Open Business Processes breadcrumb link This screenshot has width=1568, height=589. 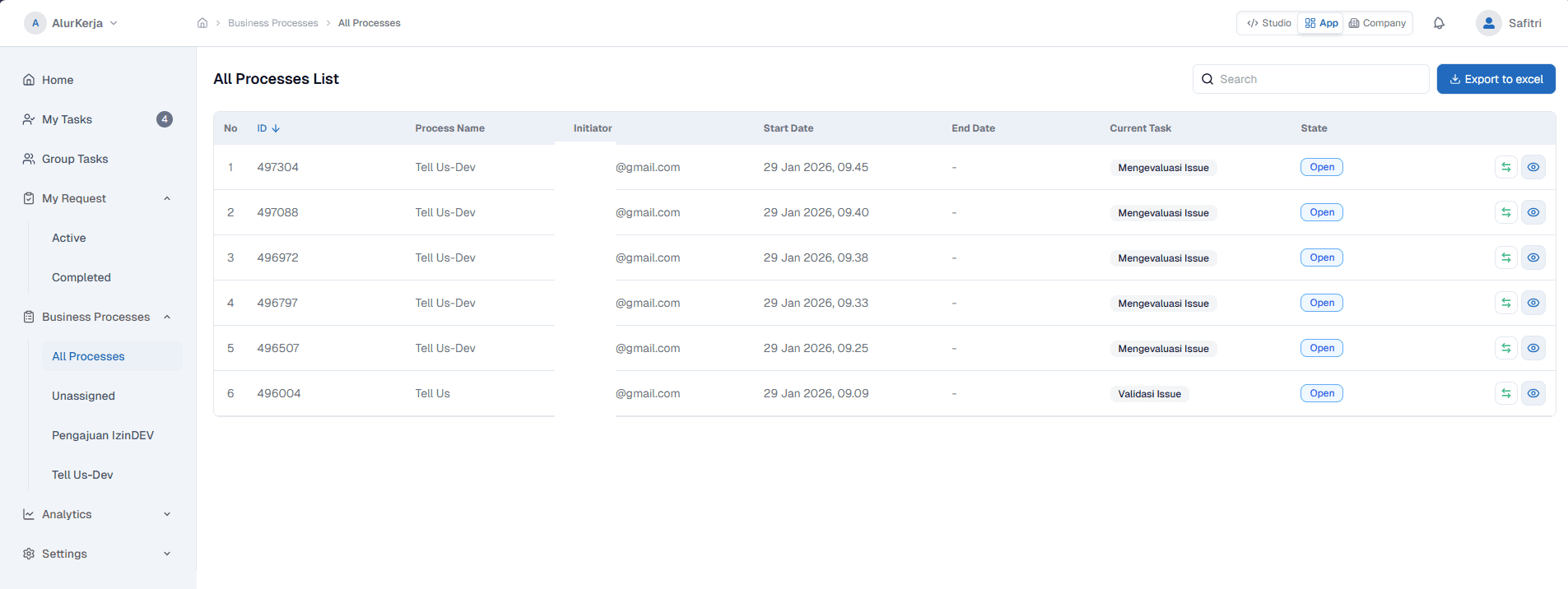click(272, 23)
